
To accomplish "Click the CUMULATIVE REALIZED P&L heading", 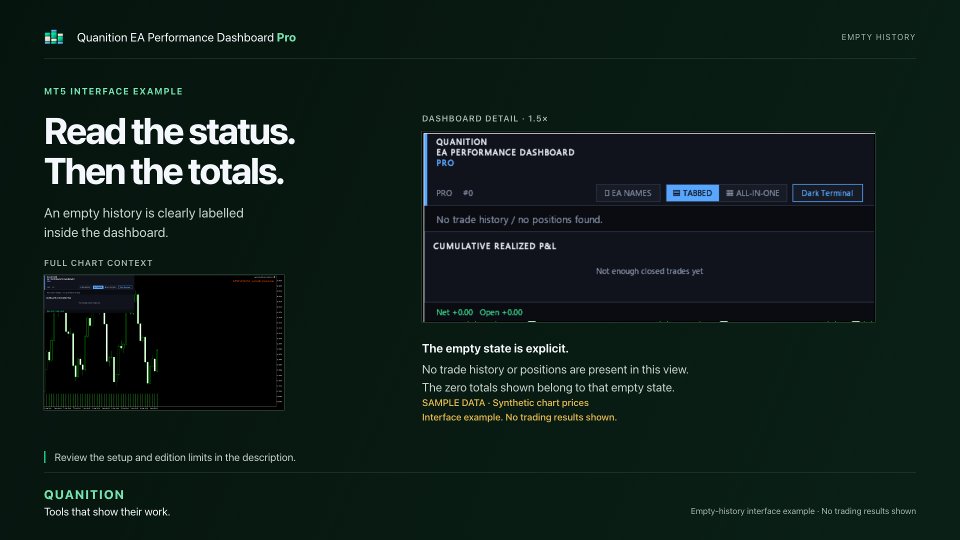I will point(495,246).
